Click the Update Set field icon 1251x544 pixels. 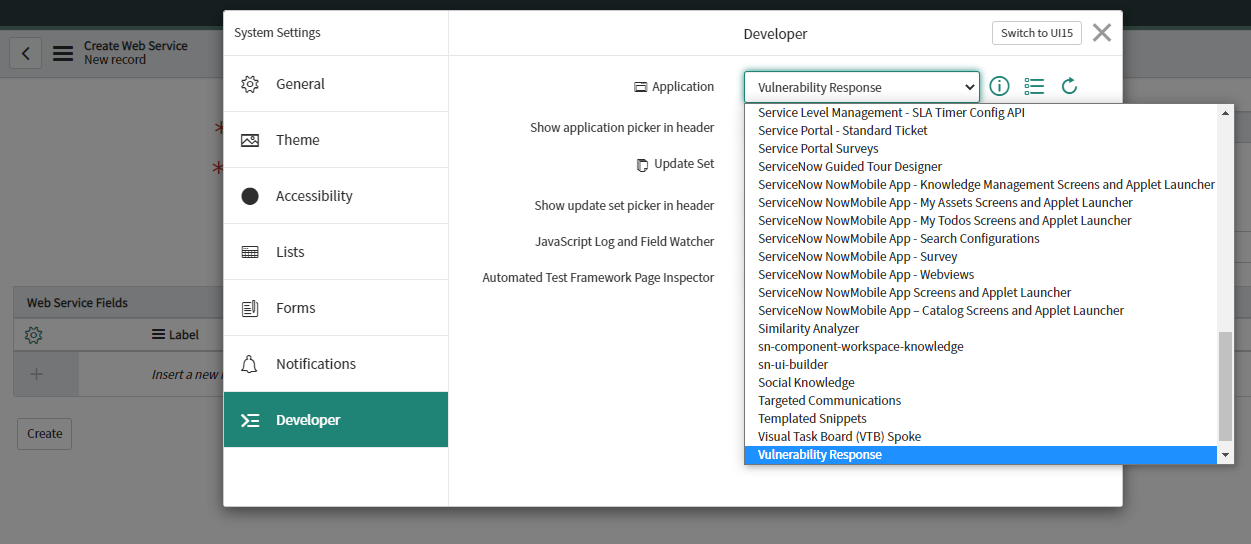[x=643, y=164]
